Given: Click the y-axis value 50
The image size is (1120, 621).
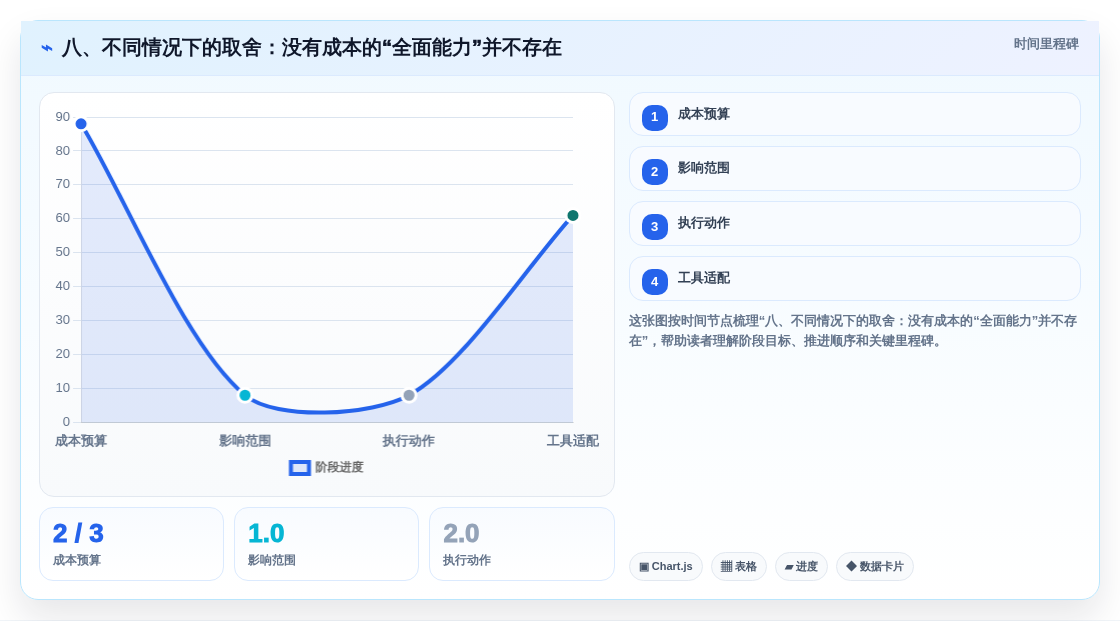Looking at the screenshot, I should pyautogui.click(x=63, y=252).
